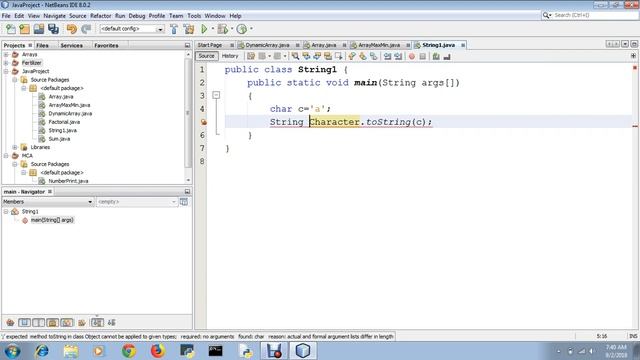Viewport: 640px width, 360px height.
Task: Click sort by name icon in Navigator
Action: (97, 323)
